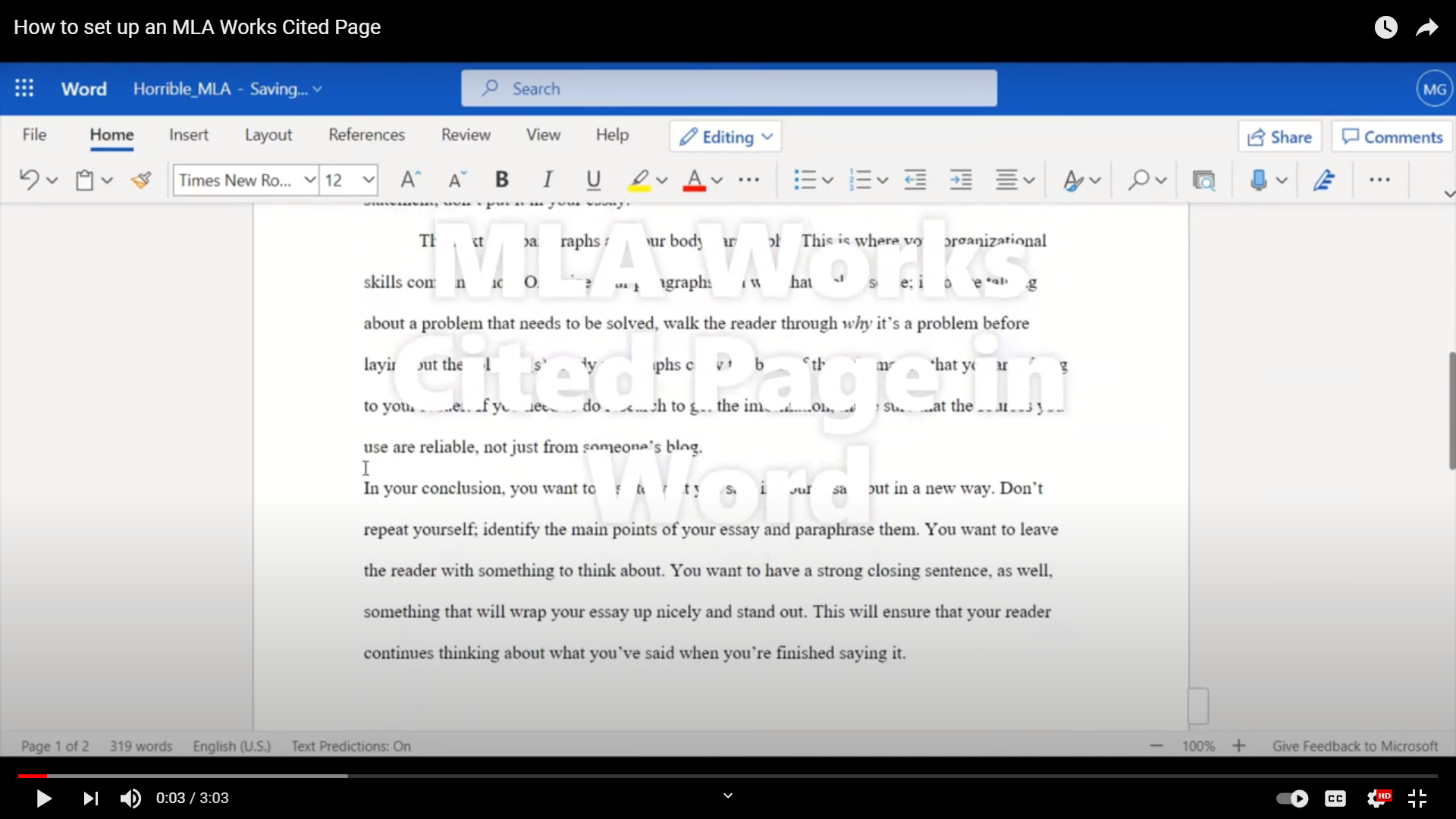Apply red font color

(x=694, y=180)
